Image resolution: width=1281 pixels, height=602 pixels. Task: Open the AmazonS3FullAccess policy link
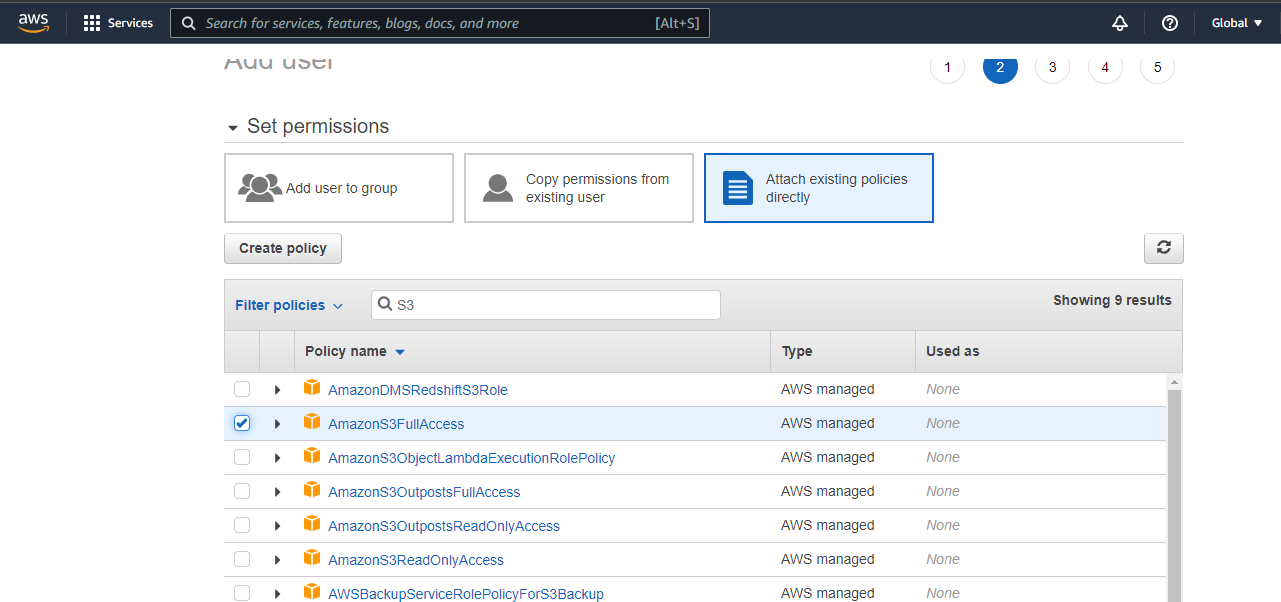396,424
